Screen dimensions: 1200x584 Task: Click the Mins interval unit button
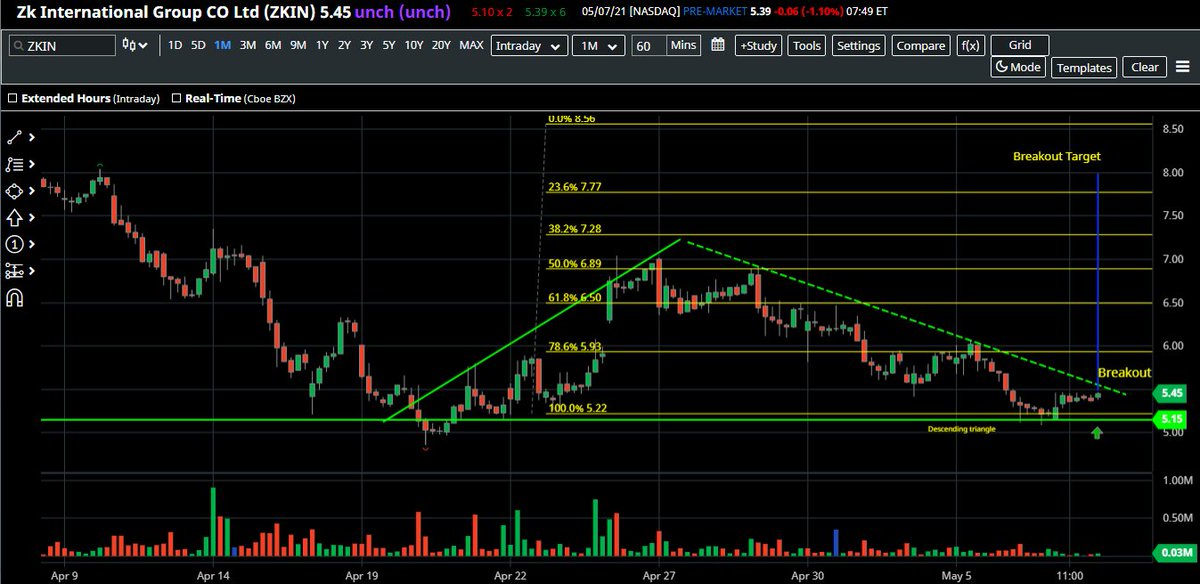point(683,46)
